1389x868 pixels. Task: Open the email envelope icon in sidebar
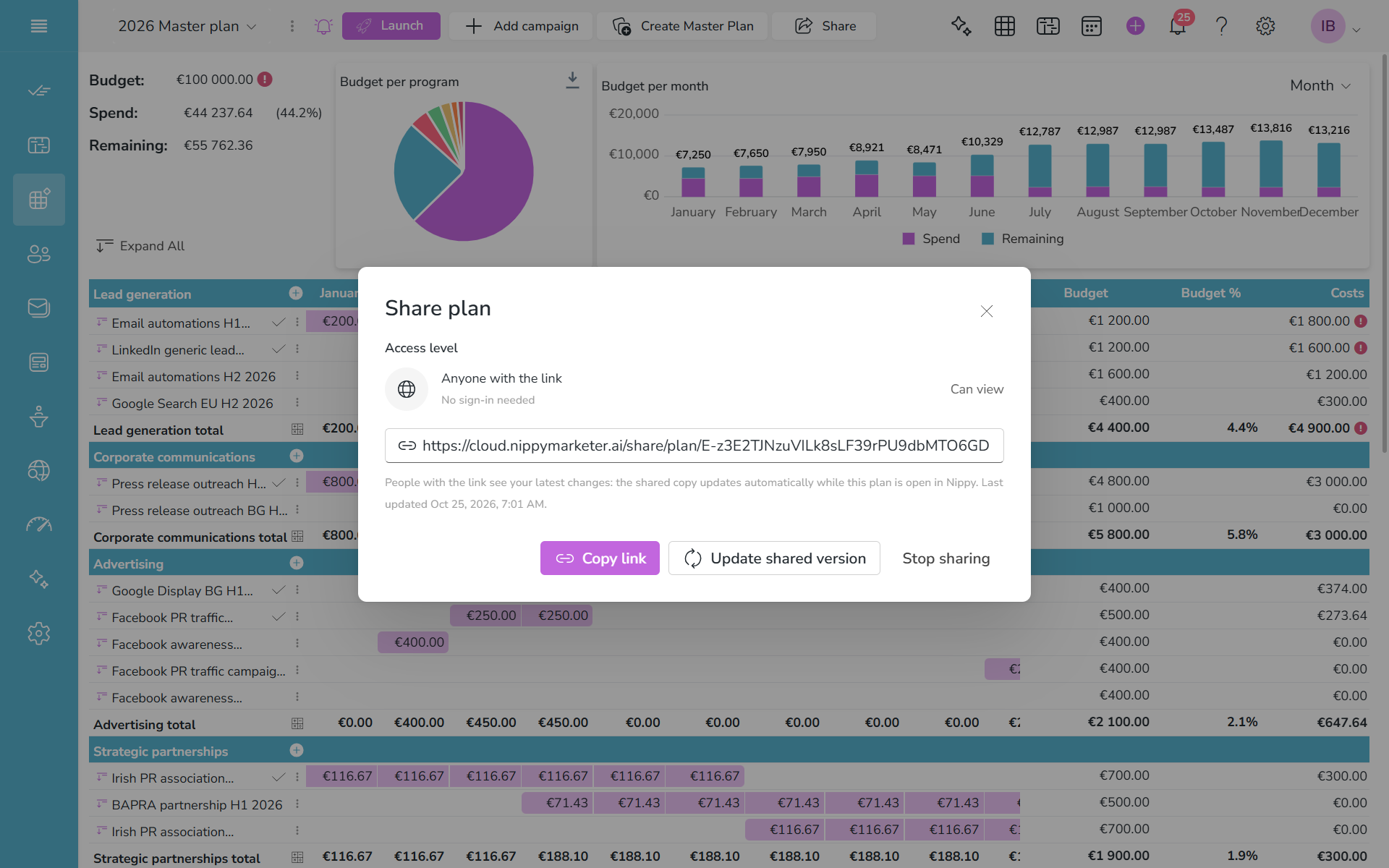tap(39, 308)
